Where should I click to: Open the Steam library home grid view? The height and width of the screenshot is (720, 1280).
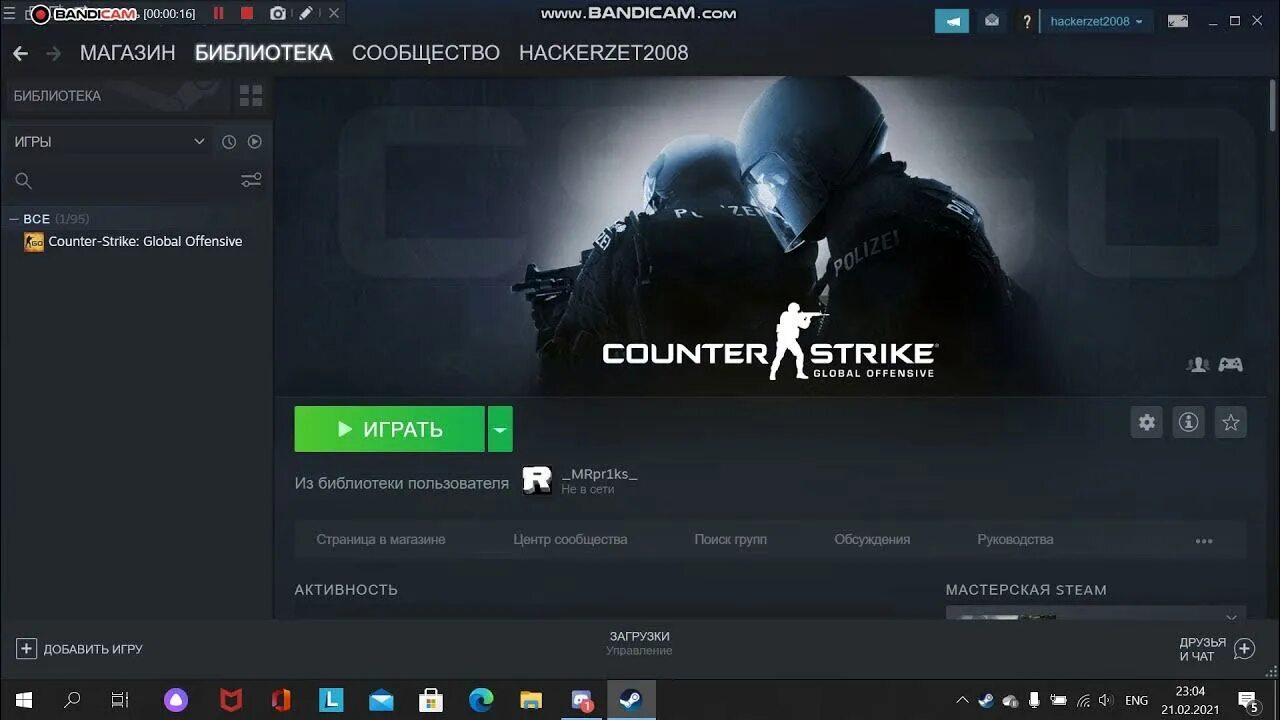click(x=251, y=96)
